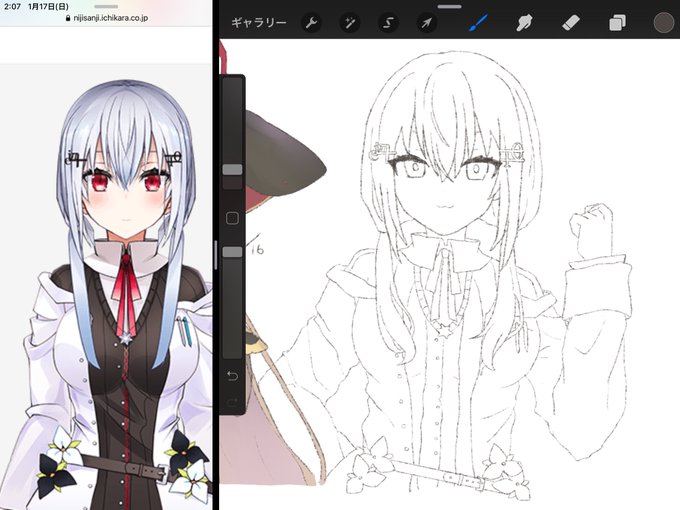Tap the 2:07 clock in status bar
Image resolution: width=680 pixels, height=510 pixels.
12,7
